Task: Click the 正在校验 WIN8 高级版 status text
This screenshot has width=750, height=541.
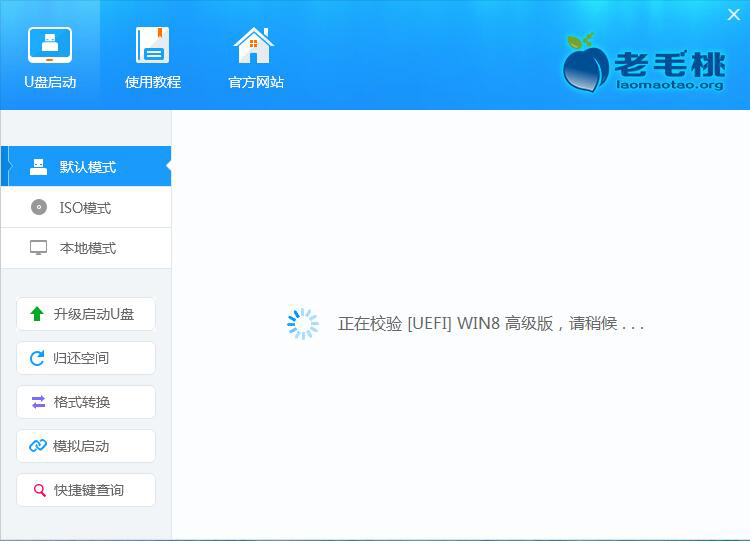Action: coord(491,324)
